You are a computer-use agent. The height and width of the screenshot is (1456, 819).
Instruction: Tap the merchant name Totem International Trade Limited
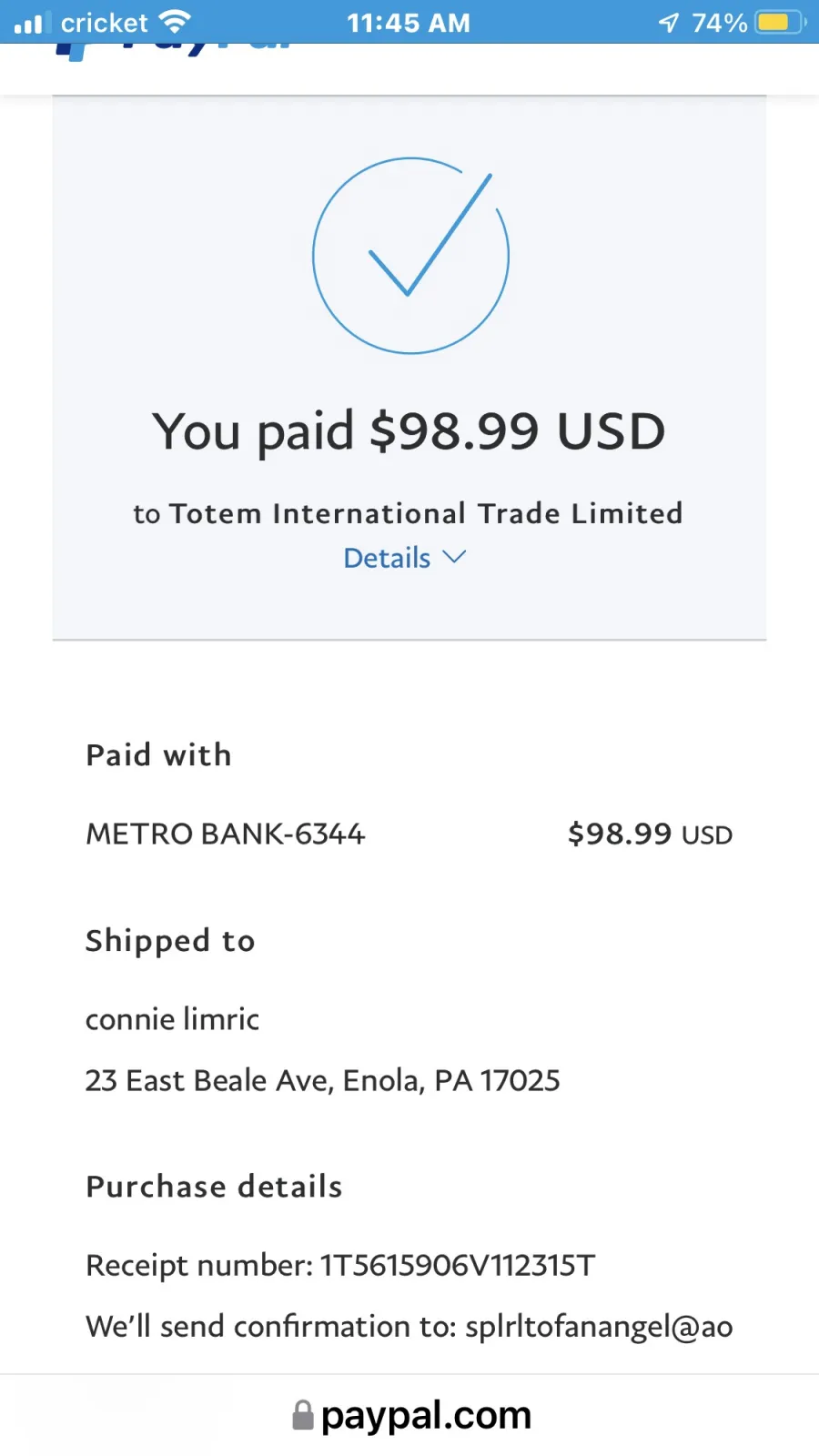click(x=426, y=513)
